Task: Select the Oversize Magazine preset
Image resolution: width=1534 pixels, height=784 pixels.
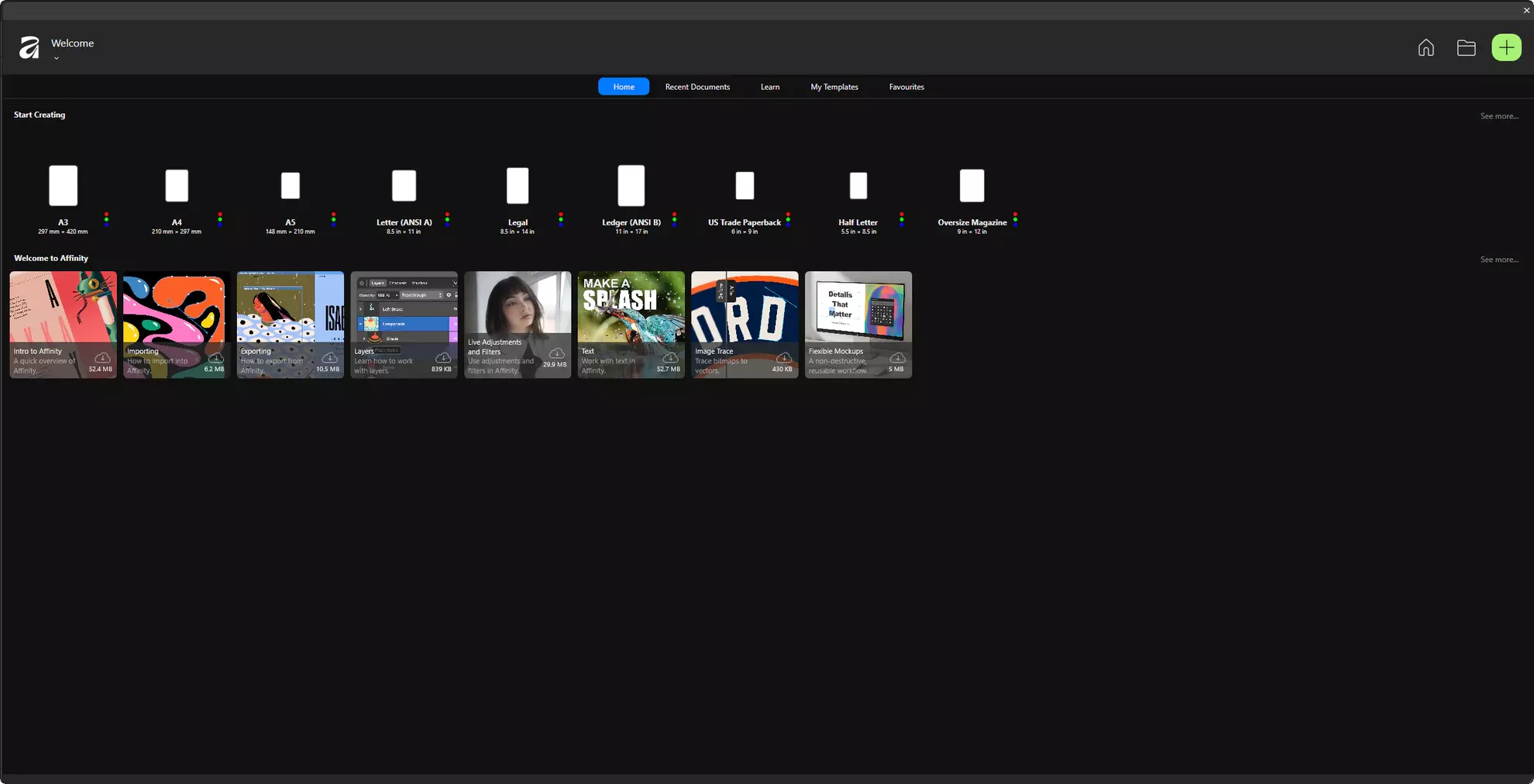Action: (x=972, y=186)
